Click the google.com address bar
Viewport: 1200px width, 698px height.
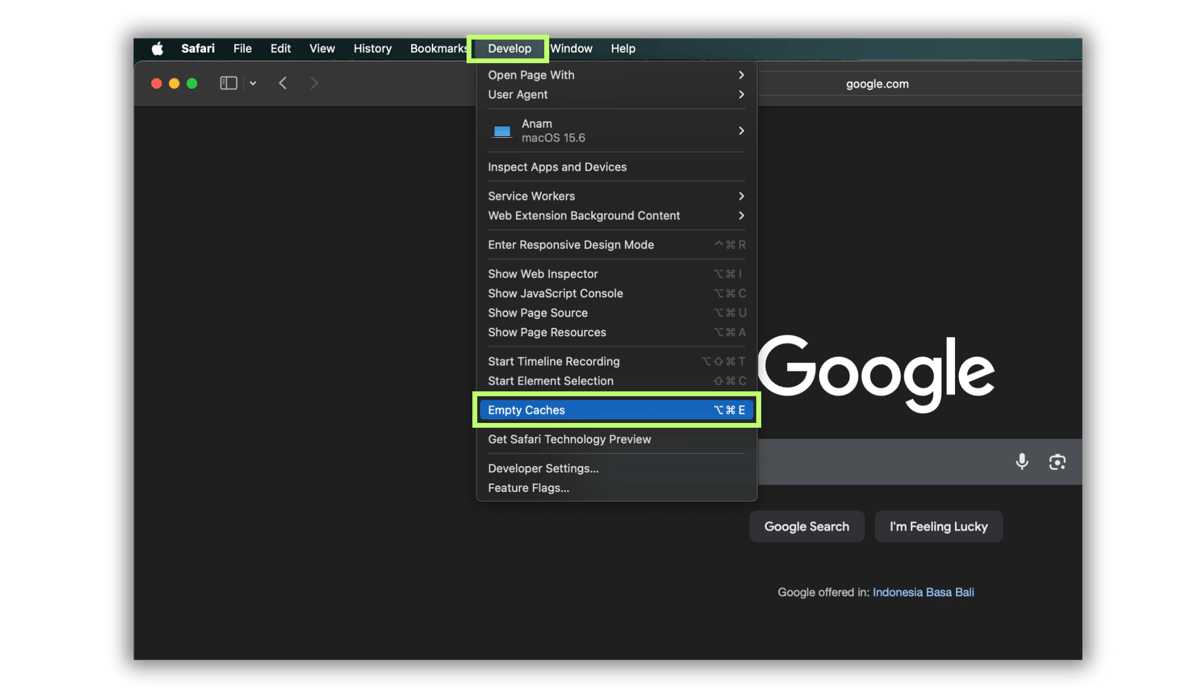click(877, 84)
